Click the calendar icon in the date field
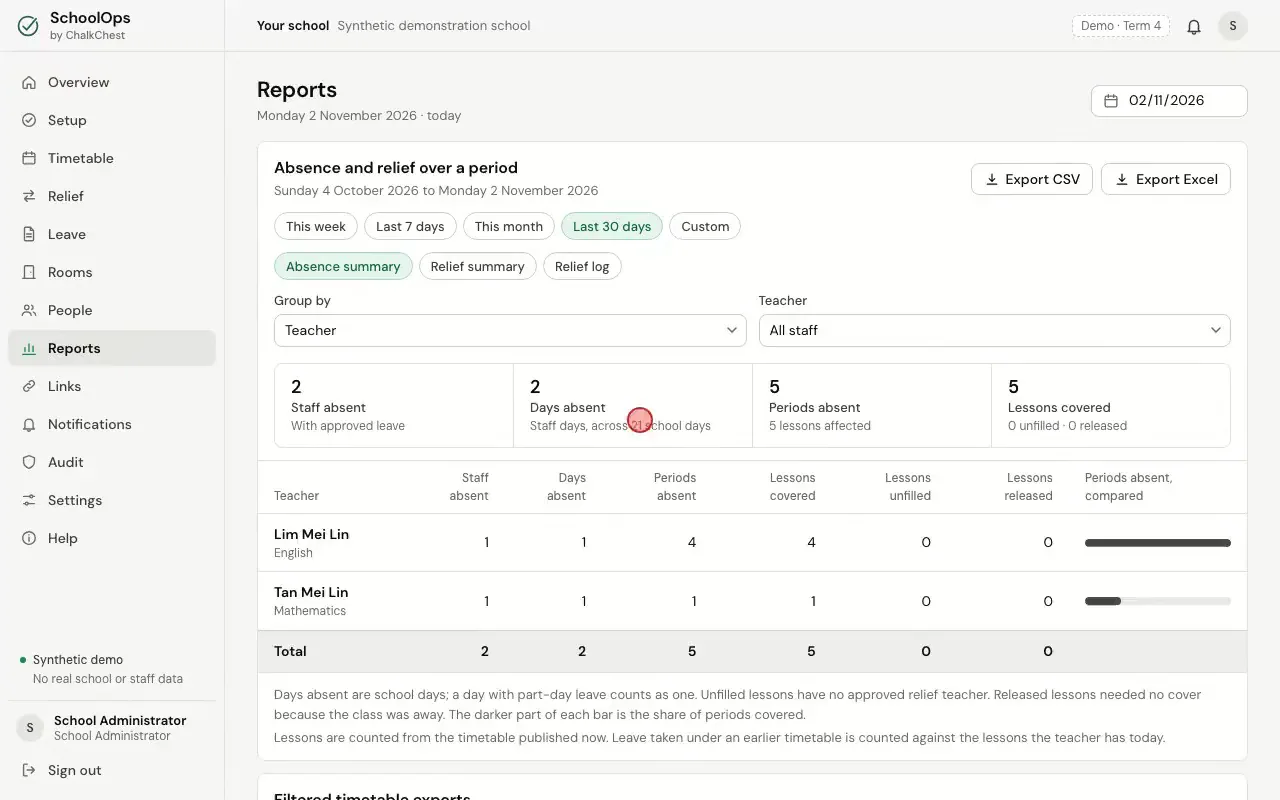Viewport: 1280px width, 800px height. (1111, 101)
